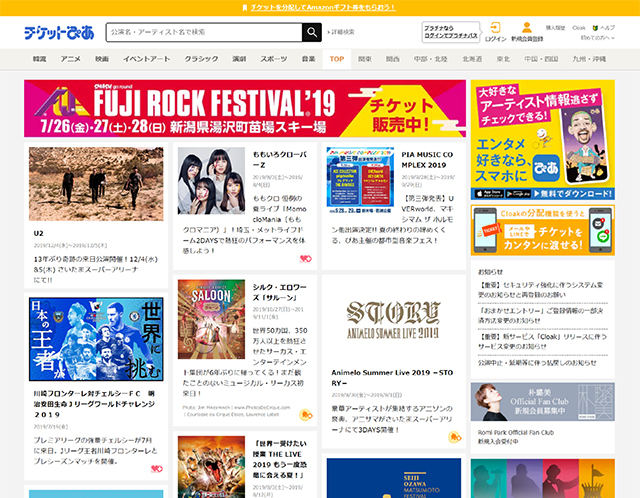640x498 pixels.
Task: Select the クラシック genre tab
Action: 201,59
